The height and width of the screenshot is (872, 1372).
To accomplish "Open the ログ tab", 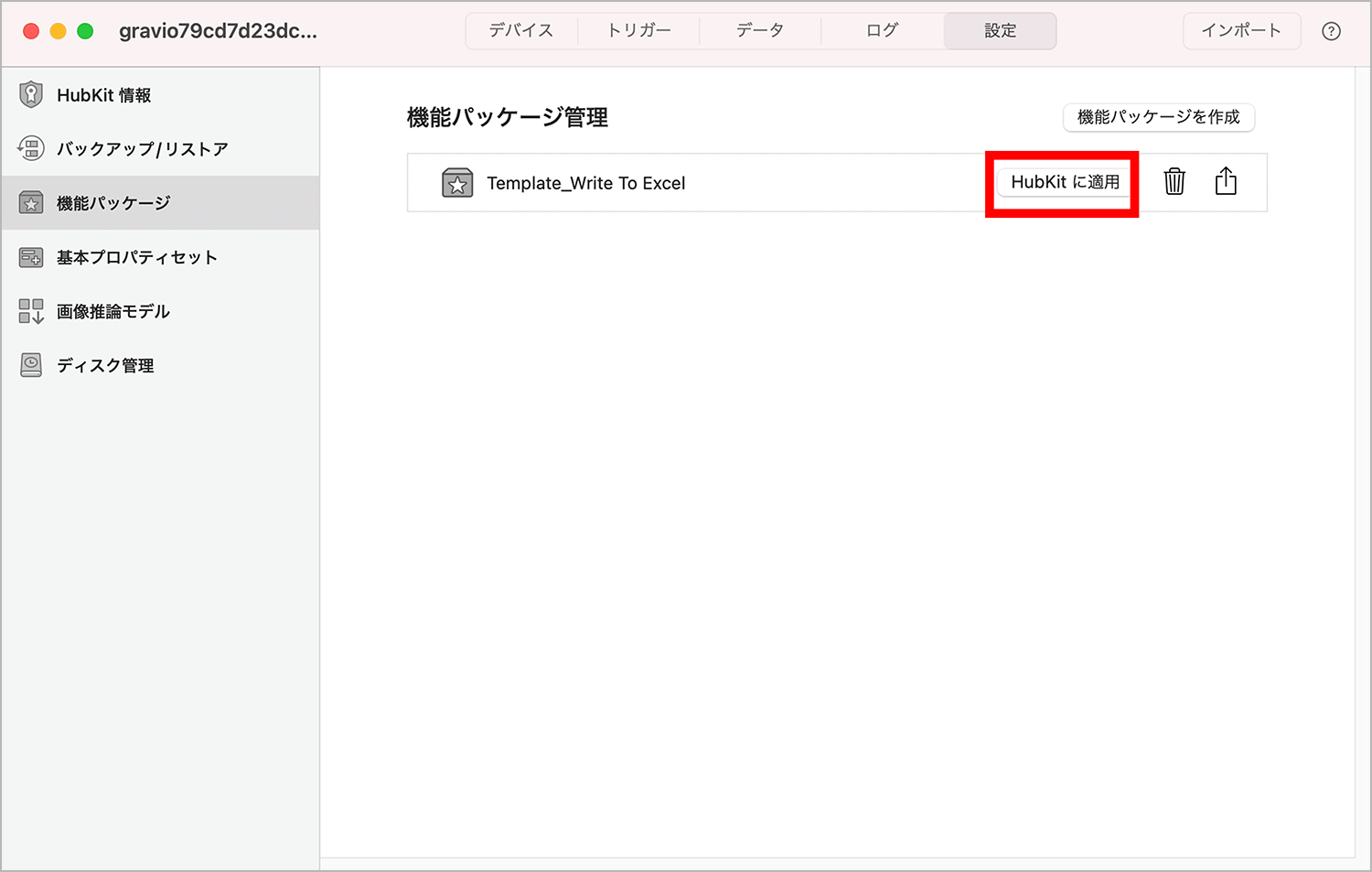I will coord(882,30).
